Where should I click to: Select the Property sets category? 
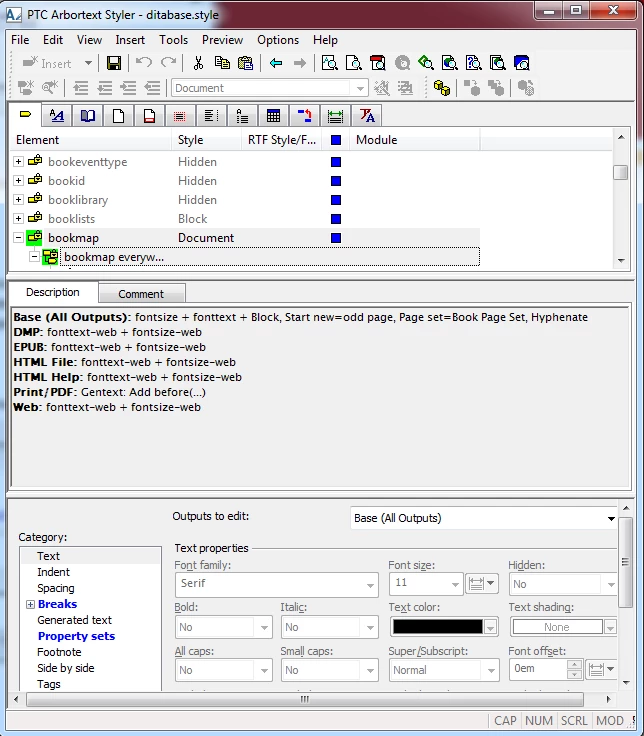(x=76, y=636)
